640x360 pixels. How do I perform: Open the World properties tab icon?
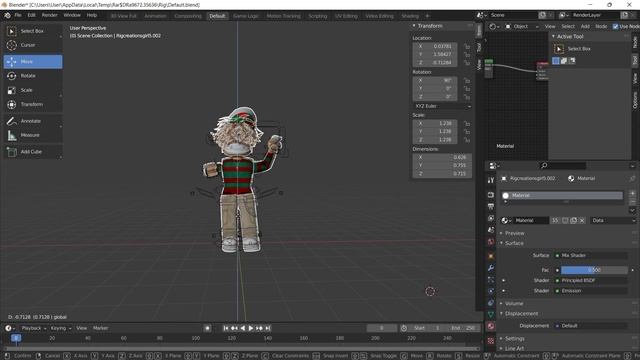click(491, 242)
